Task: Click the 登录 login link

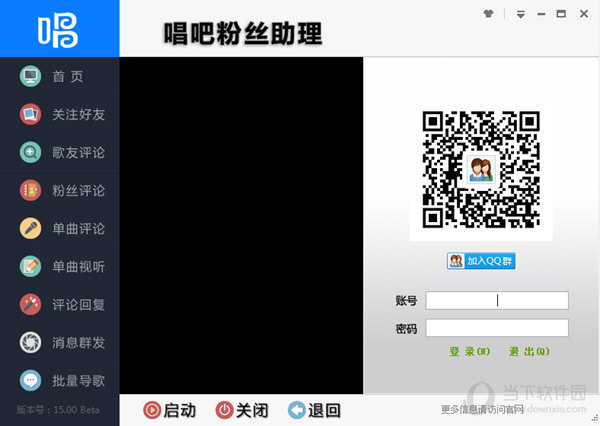Action: pyautogui.click(x=470, y=351)
